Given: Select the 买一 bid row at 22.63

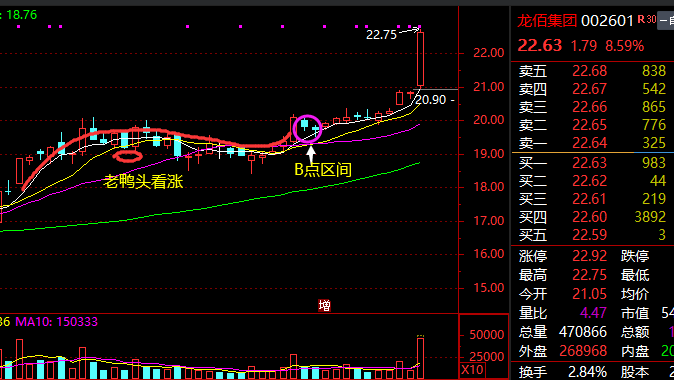Looking at the screenshot, I should 593,162.
